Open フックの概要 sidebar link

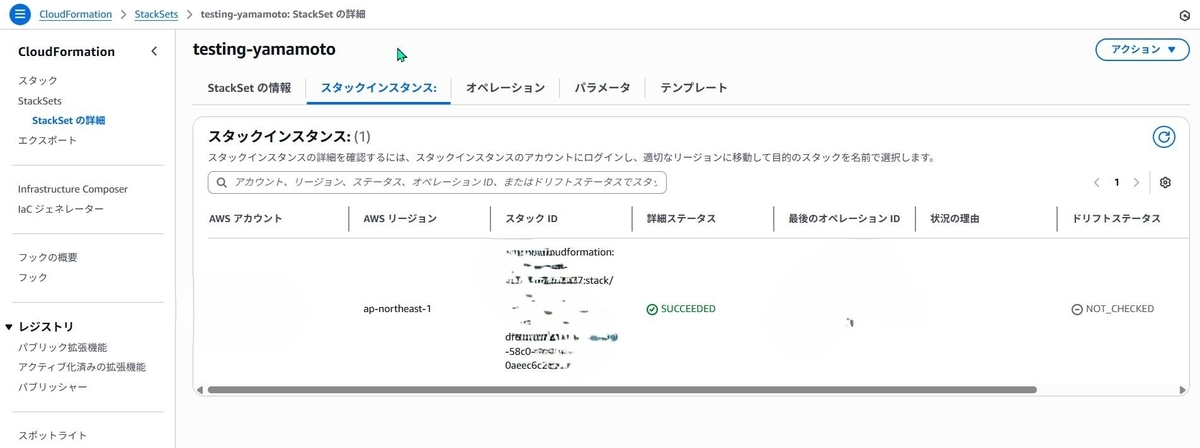click(x=48, y=258)
